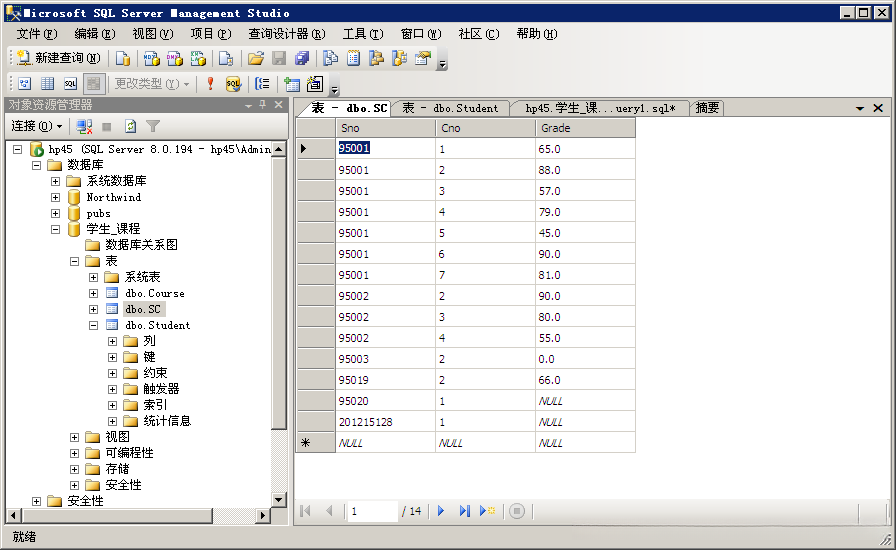896x550 pixels.
Task: Click the Filter funnel icon in Object Explorer
Action: pyautogui.click(x=153, y=126)
